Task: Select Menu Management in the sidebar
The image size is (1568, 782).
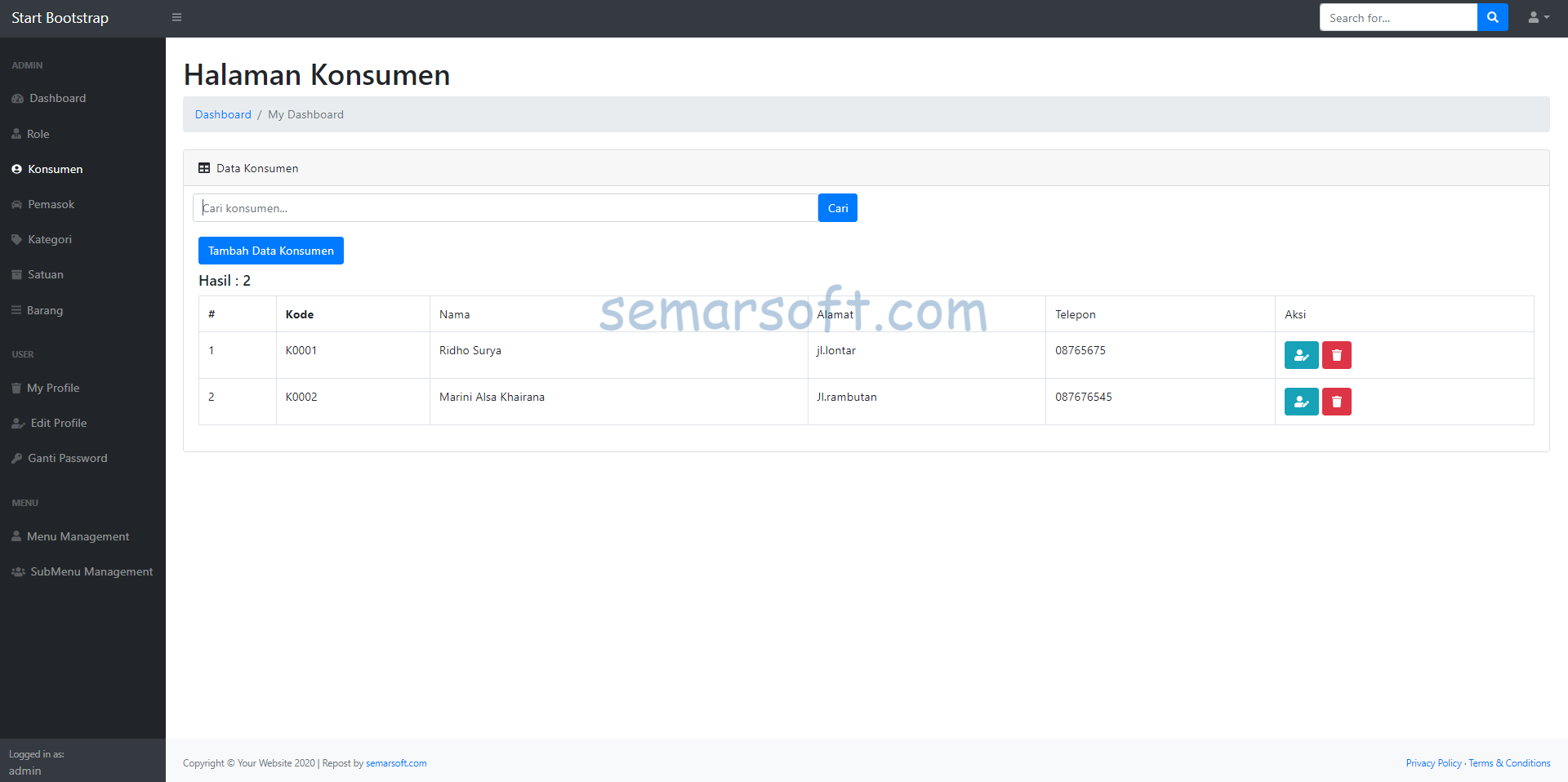Action: 78,536
